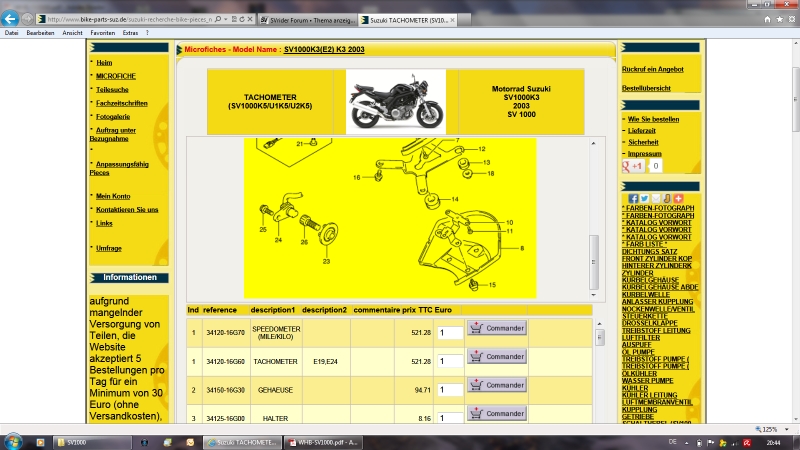Open MICROFICHE link

tap(116, 76)
